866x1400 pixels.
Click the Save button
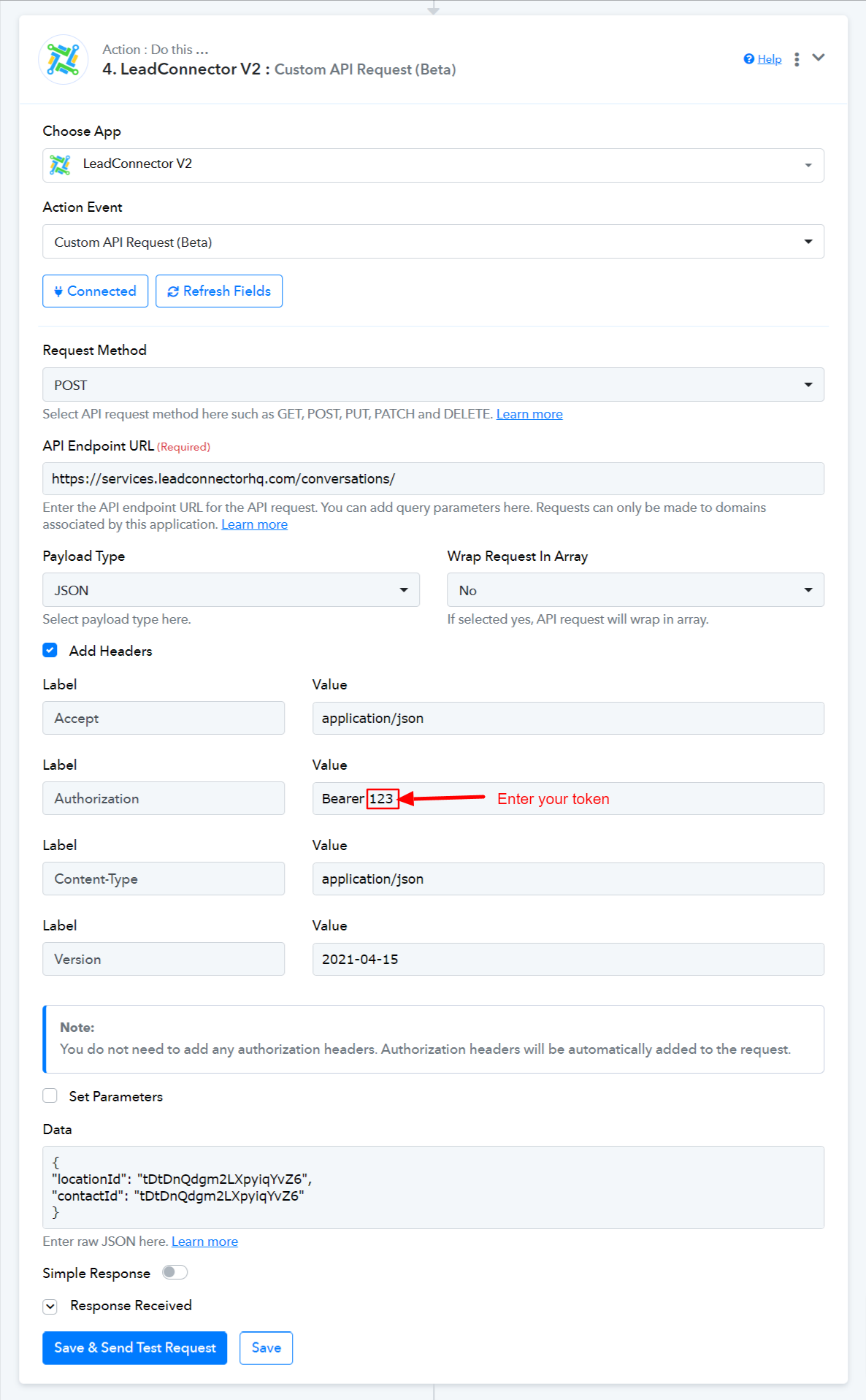[x=266, y=1347]
